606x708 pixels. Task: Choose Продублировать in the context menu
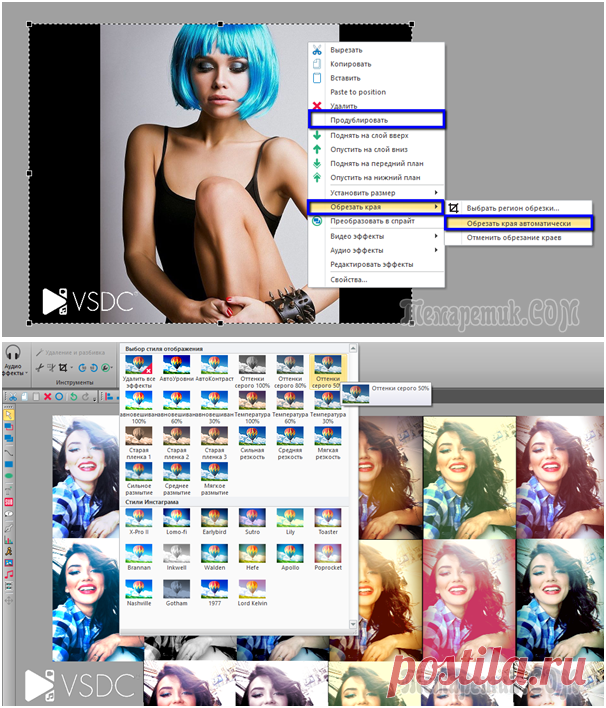376,120
